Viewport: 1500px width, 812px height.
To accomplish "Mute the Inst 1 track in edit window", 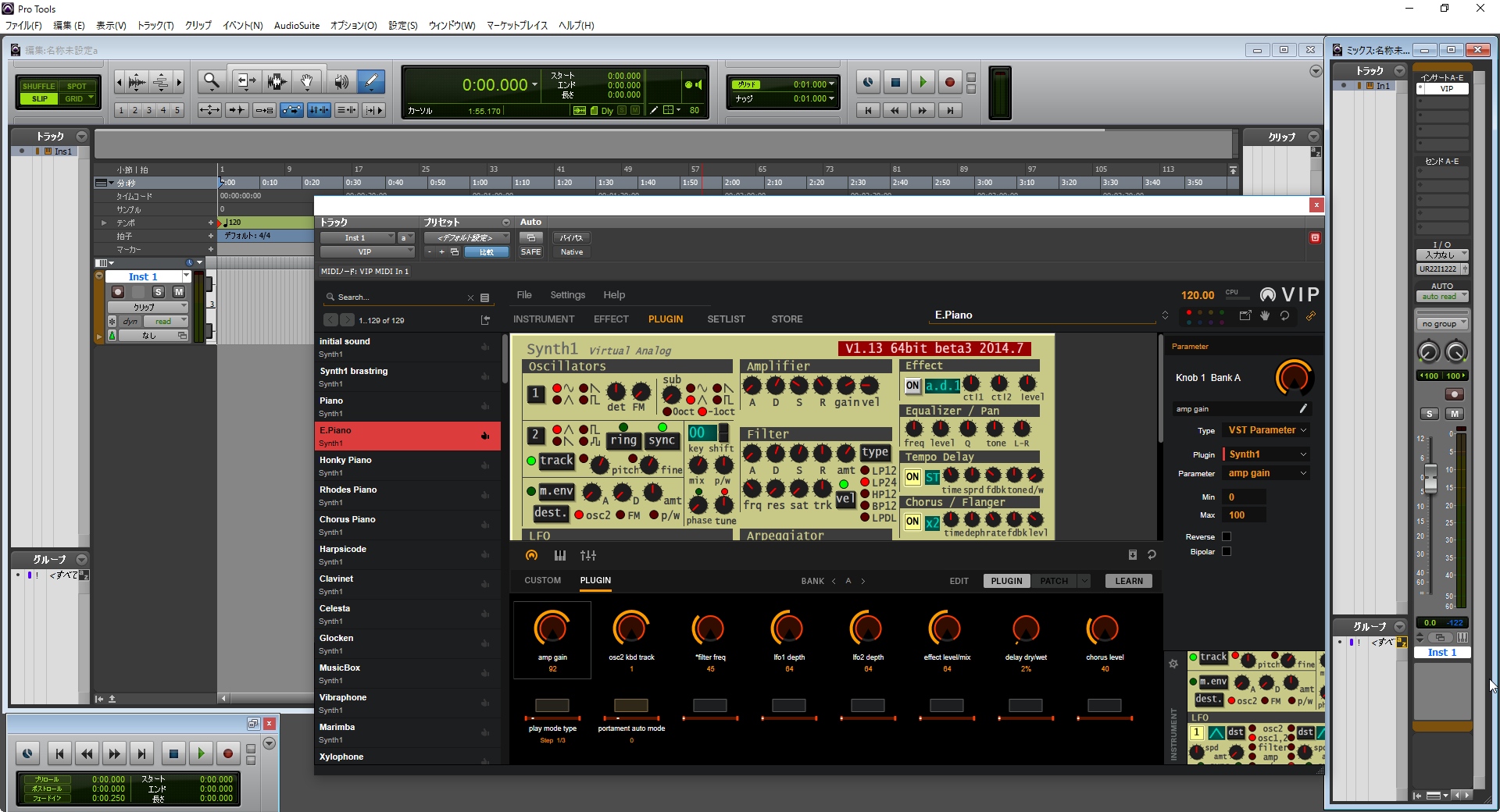I will 179,292.
